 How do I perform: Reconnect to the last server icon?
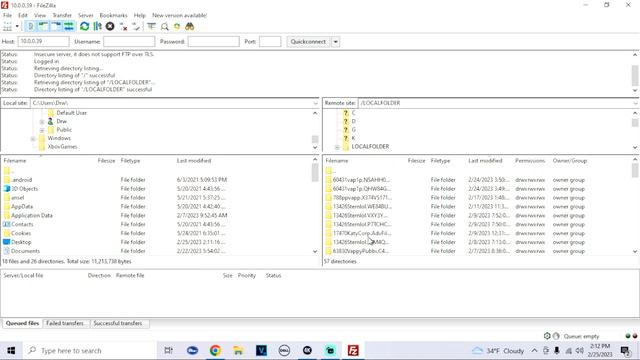tap(136, 27)
